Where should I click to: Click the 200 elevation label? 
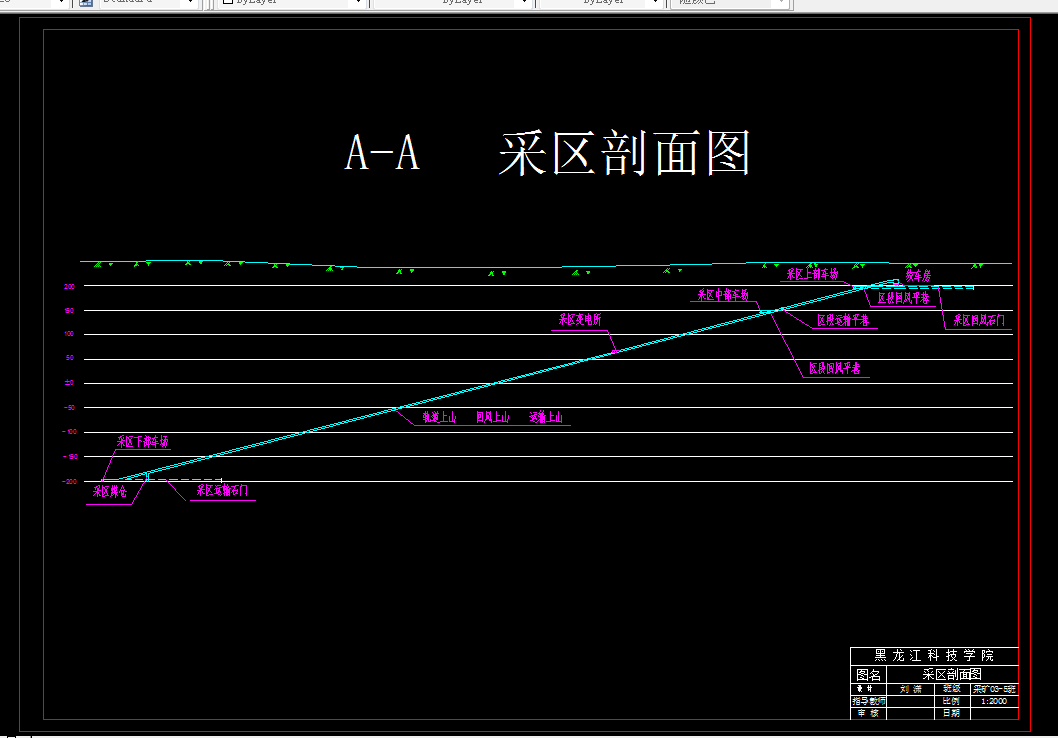point(69,286)
